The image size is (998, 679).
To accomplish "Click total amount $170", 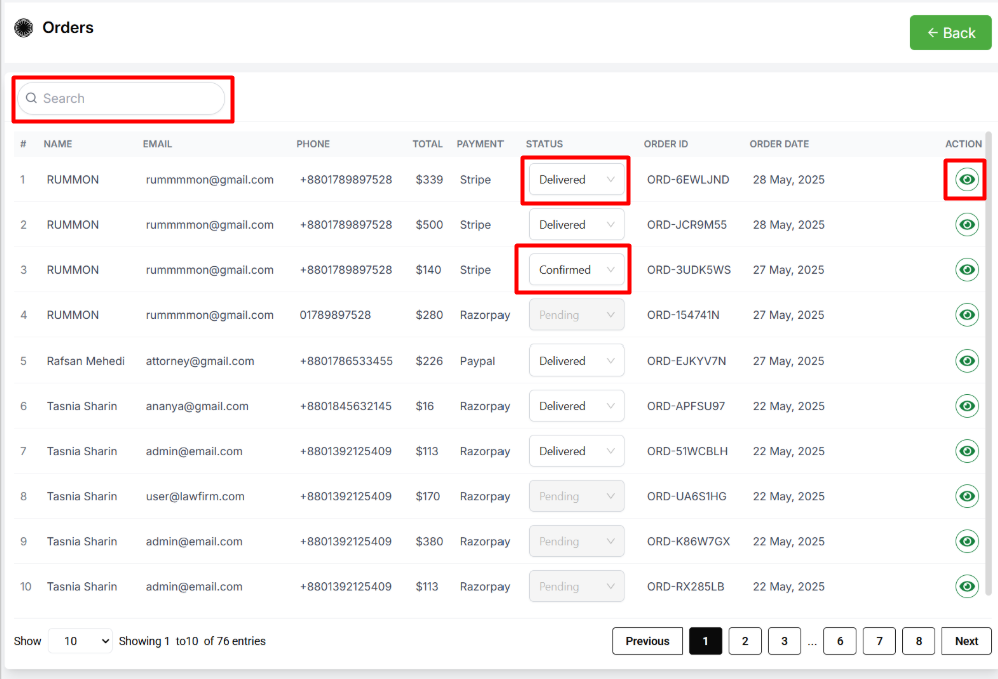I will coord(428,496).
